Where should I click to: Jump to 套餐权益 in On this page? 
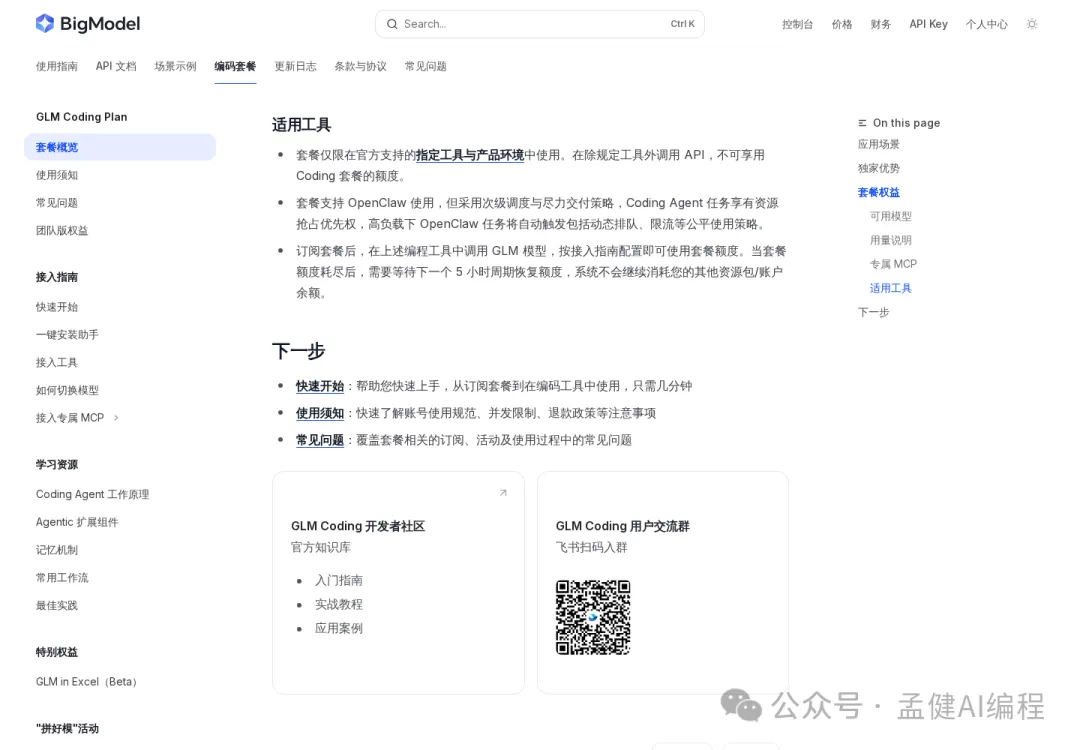tap(878, 192)
